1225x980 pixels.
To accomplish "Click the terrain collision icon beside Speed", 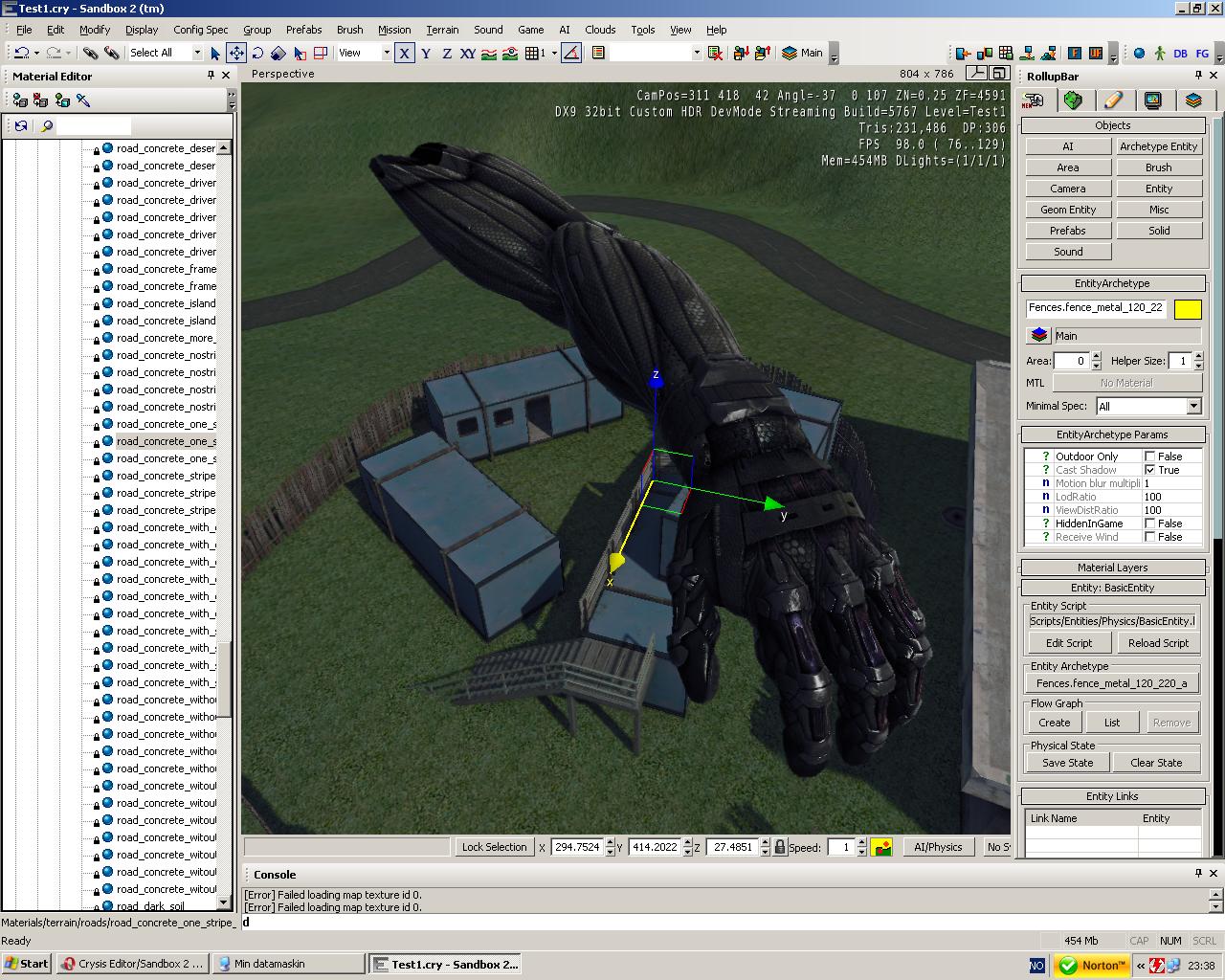I will click(881, 847).
